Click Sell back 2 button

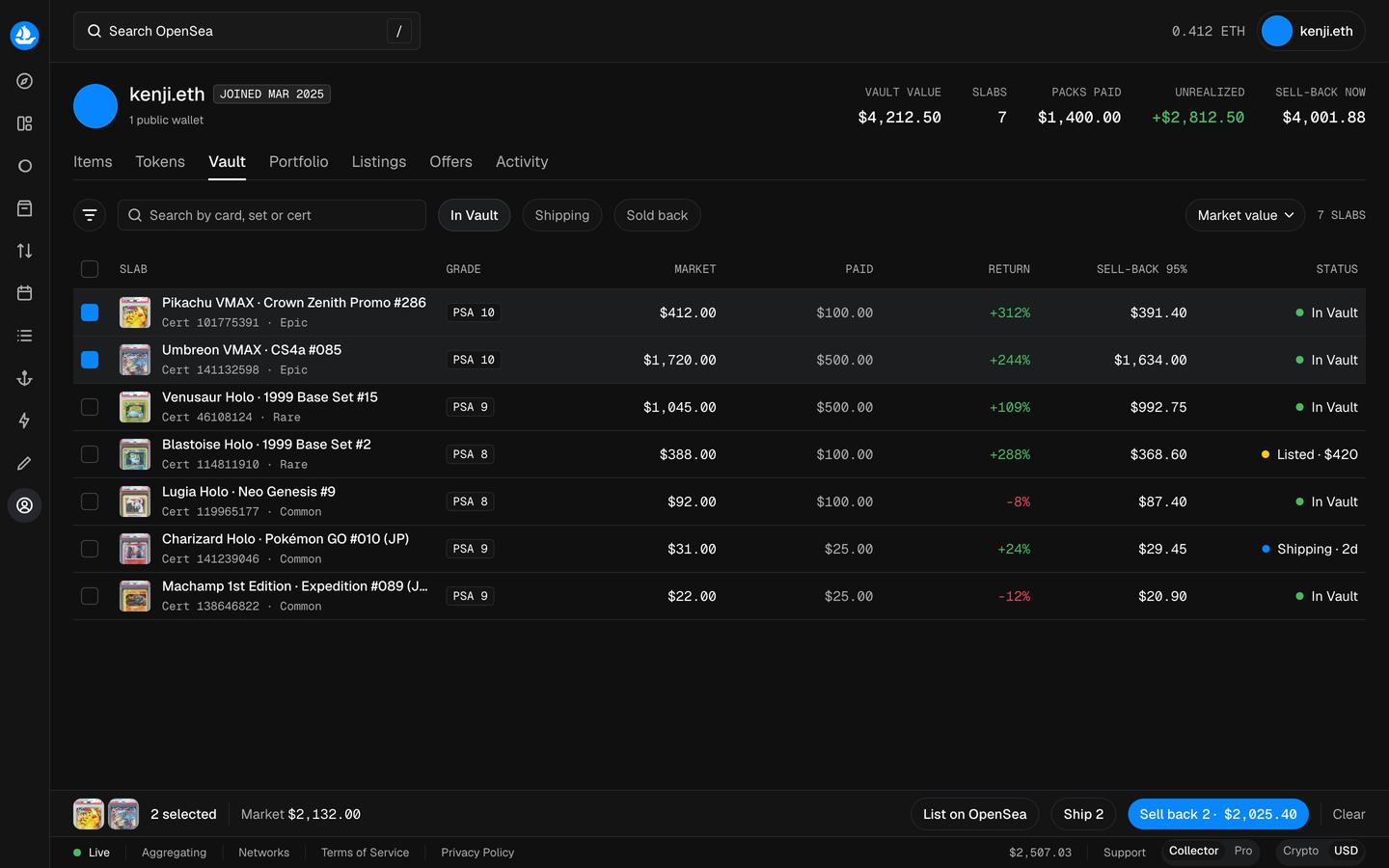click(1218, 814)
